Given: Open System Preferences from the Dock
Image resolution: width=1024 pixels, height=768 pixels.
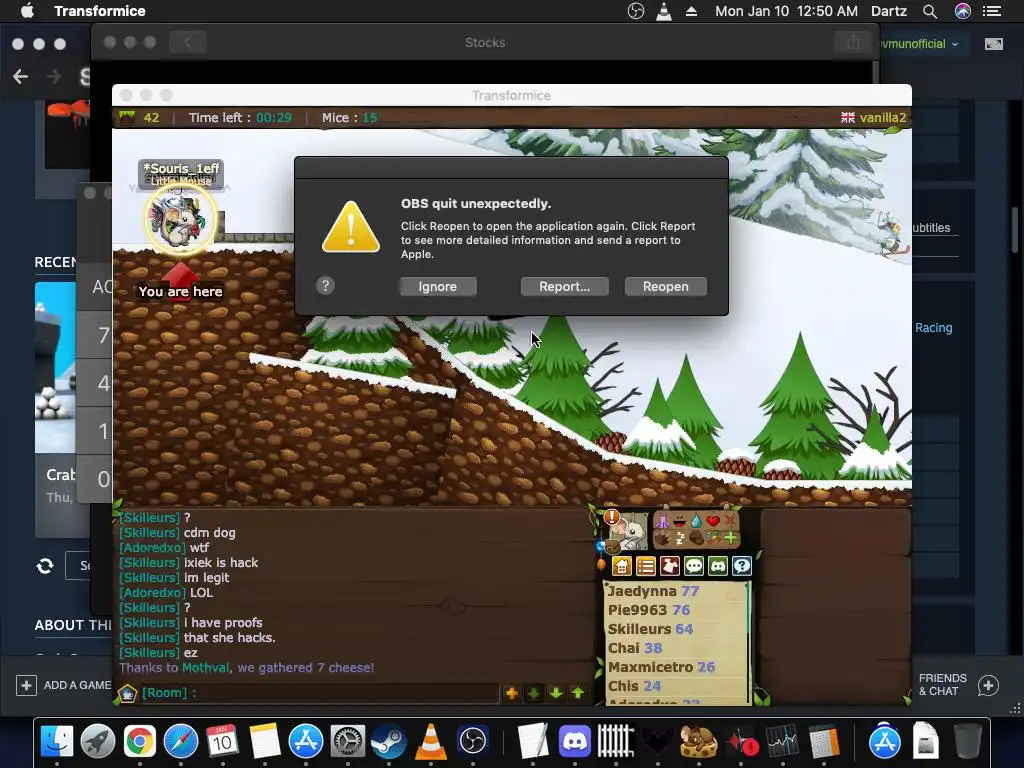Looking at the screenshot, I should (x=347, y=741).
